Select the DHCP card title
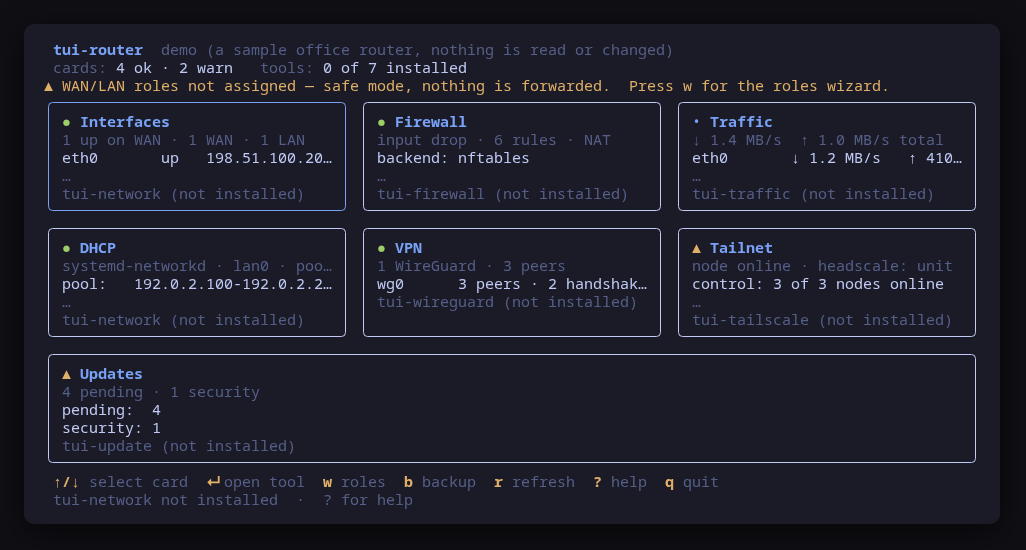Screen dimensions: 1026x550 point(97,249)
